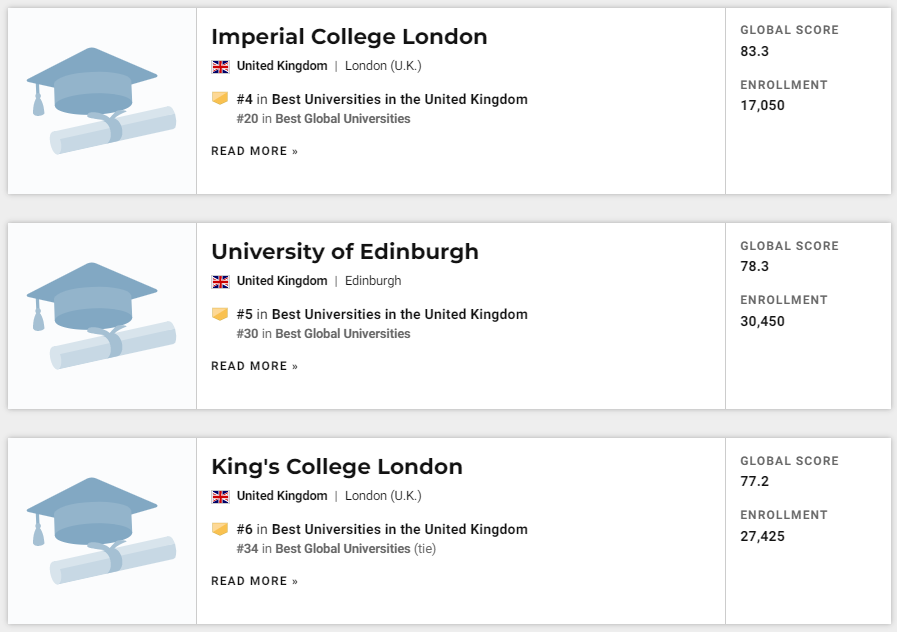Click UK flag icon under Imperial College London
897x632 pixels.
tap(221, 67)
